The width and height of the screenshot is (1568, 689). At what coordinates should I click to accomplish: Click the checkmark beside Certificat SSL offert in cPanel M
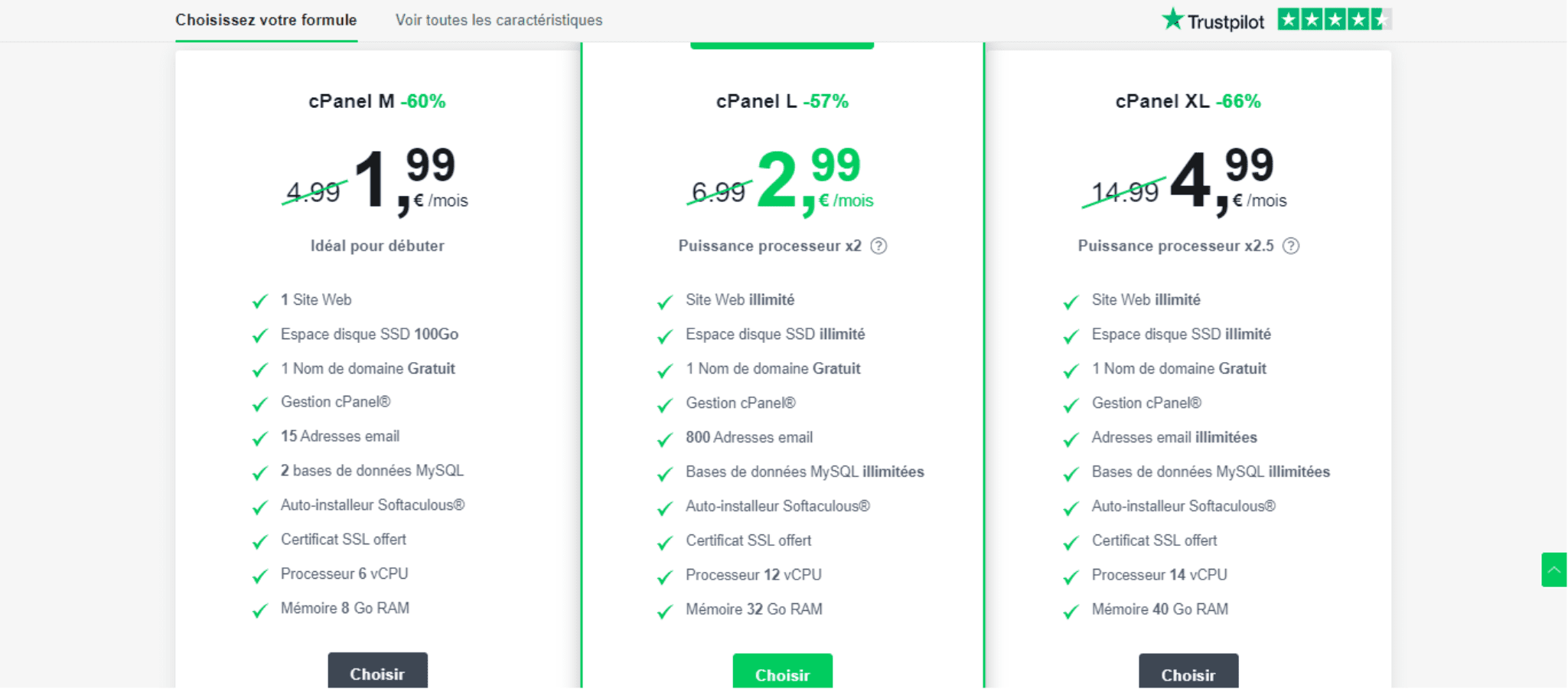coord(260,541)
